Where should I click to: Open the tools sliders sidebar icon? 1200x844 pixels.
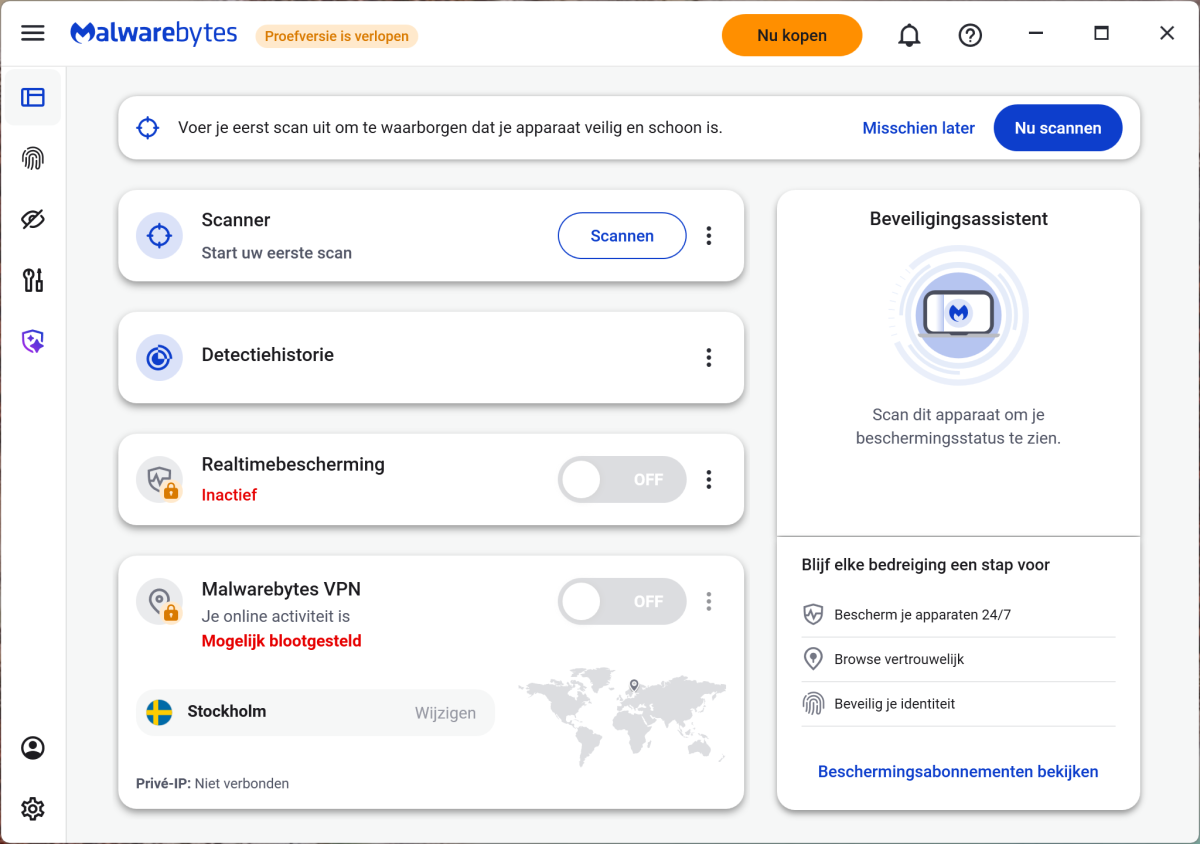33,280
